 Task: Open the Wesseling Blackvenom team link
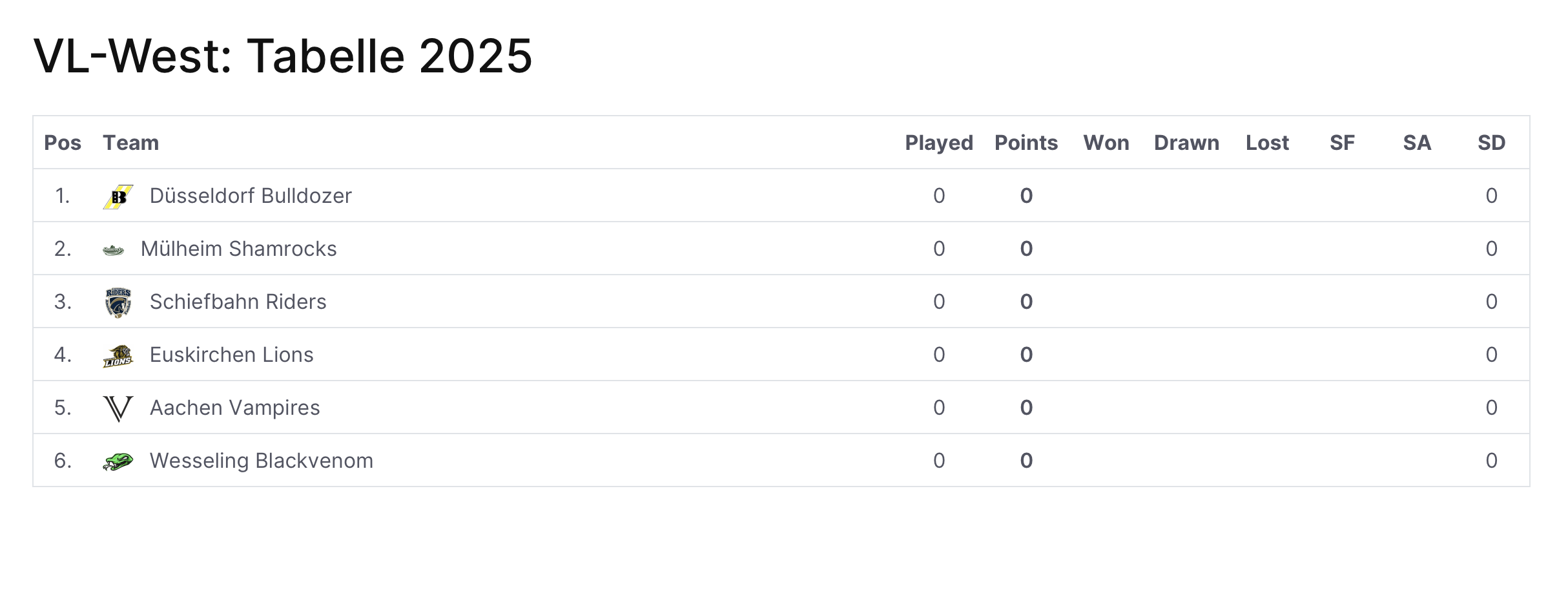(262, 461)
